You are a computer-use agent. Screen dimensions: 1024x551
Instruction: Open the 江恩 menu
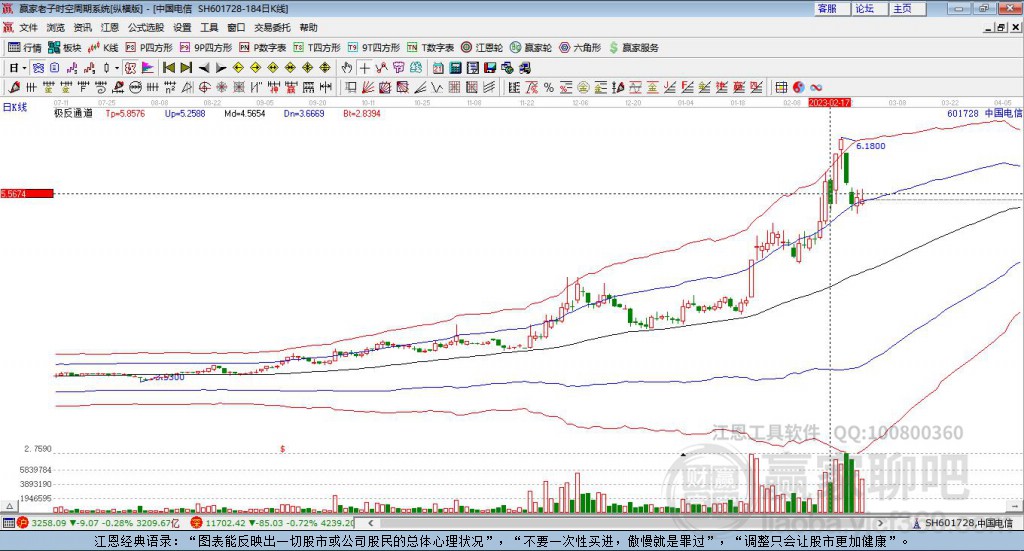click(x=110, y=27)
